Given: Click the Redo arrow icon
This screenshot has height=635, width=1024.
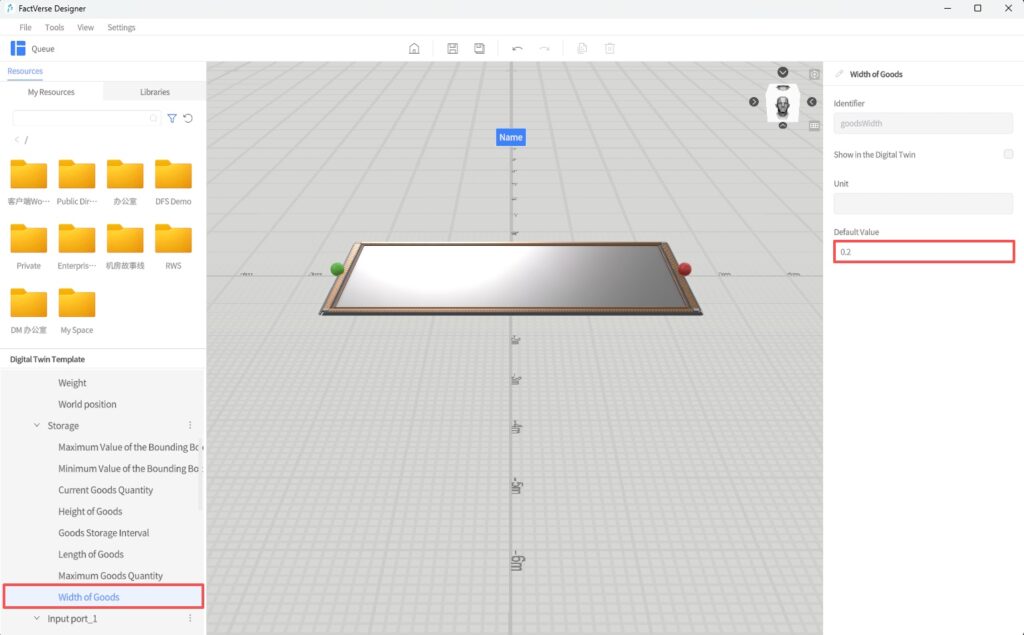Looking at the screenshot, I should coord(544,48).
